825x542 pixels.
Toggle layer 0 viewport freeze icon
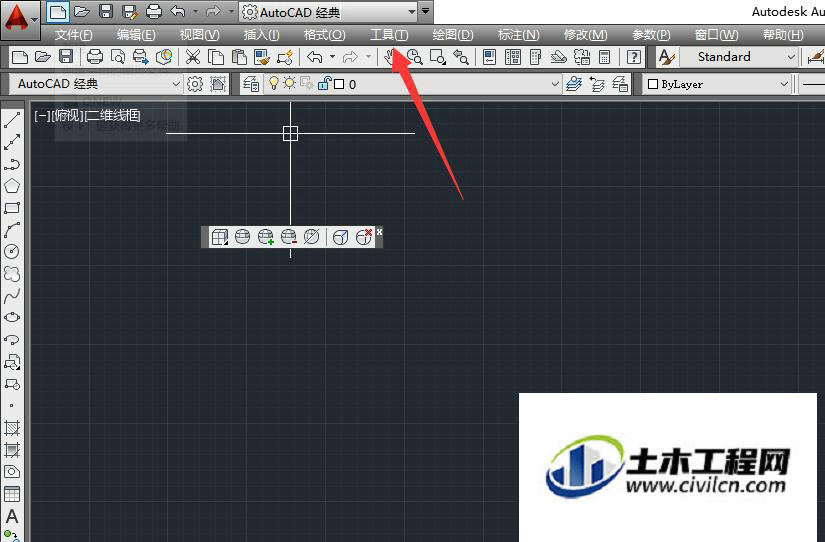tap(307, 84)
